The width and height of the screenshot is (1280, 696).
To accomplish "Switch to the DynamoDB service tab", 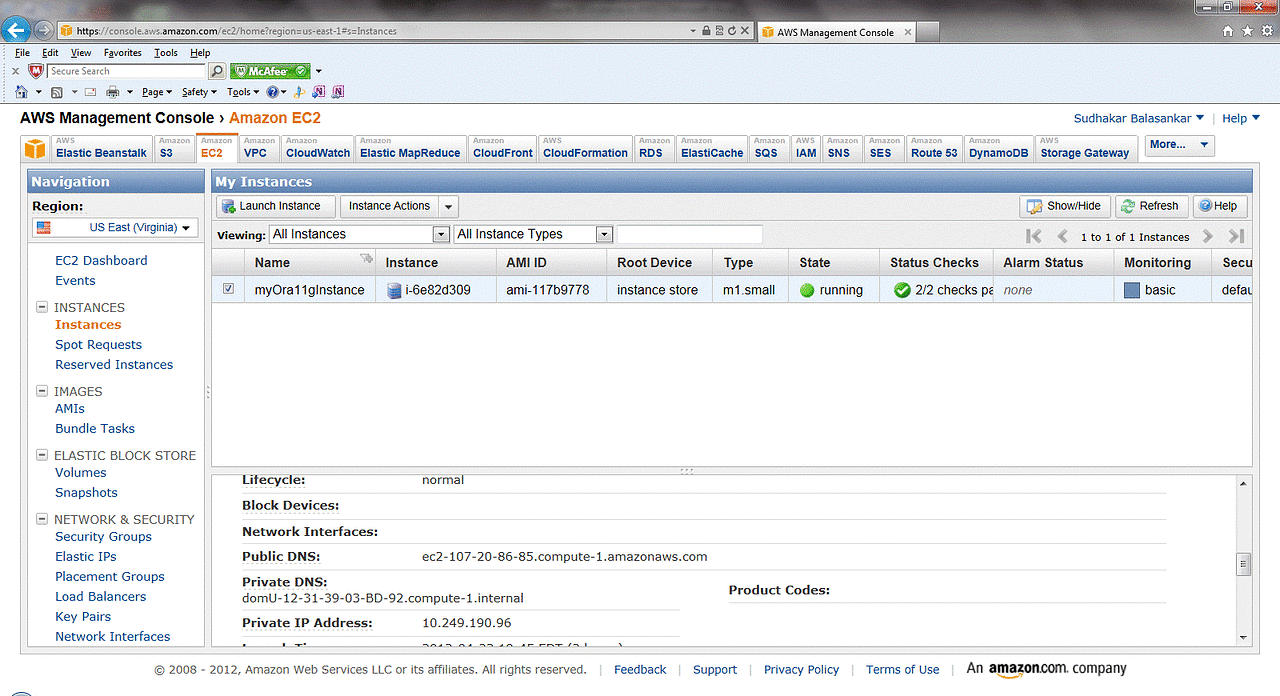I will pyautogui.click(x=998, y=148).
